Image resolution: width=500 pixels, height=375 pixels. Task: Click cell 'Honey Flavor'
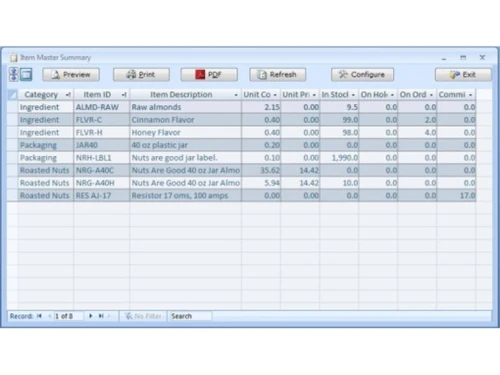(x=185, y=133)
